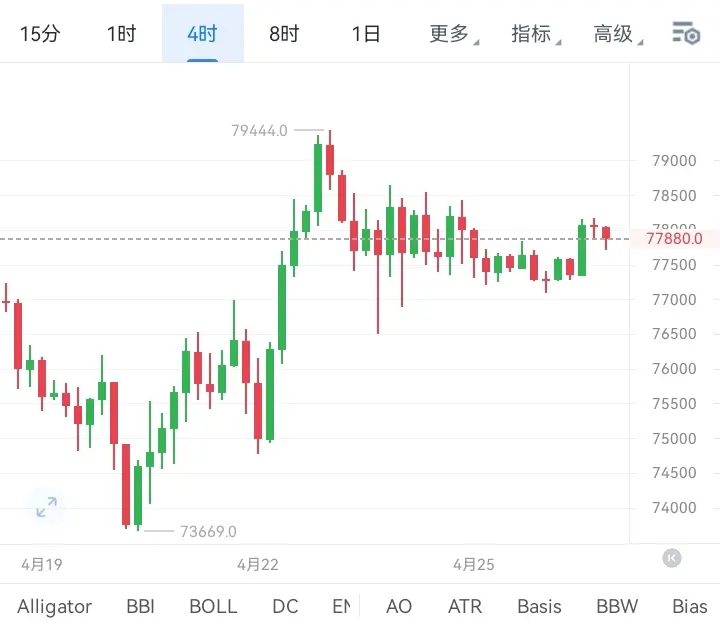
Task: Enable the AO indicator
Action: pos(399,606)
